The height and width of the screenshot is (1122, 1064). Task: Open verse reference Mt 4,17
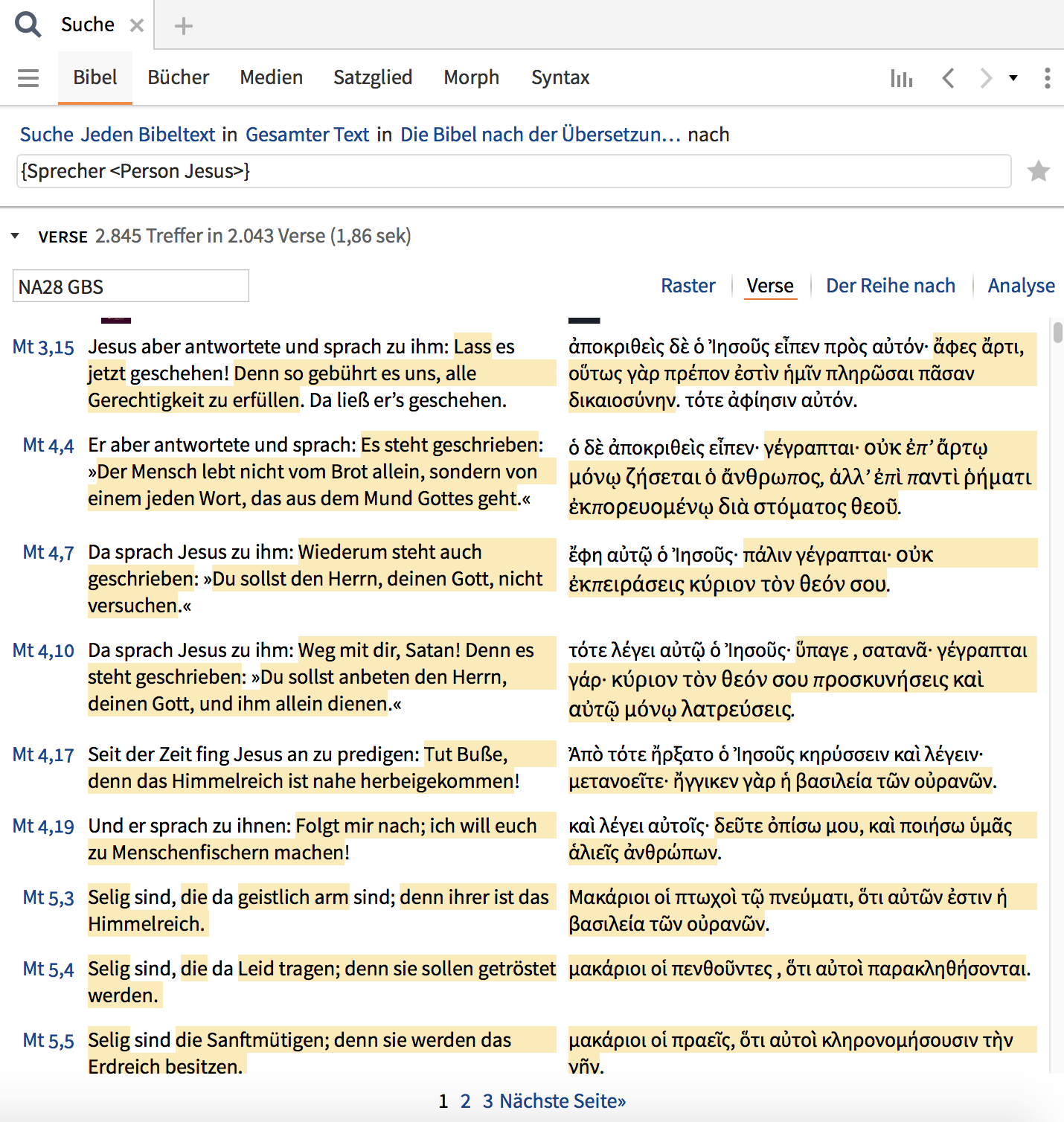(43, 755)
